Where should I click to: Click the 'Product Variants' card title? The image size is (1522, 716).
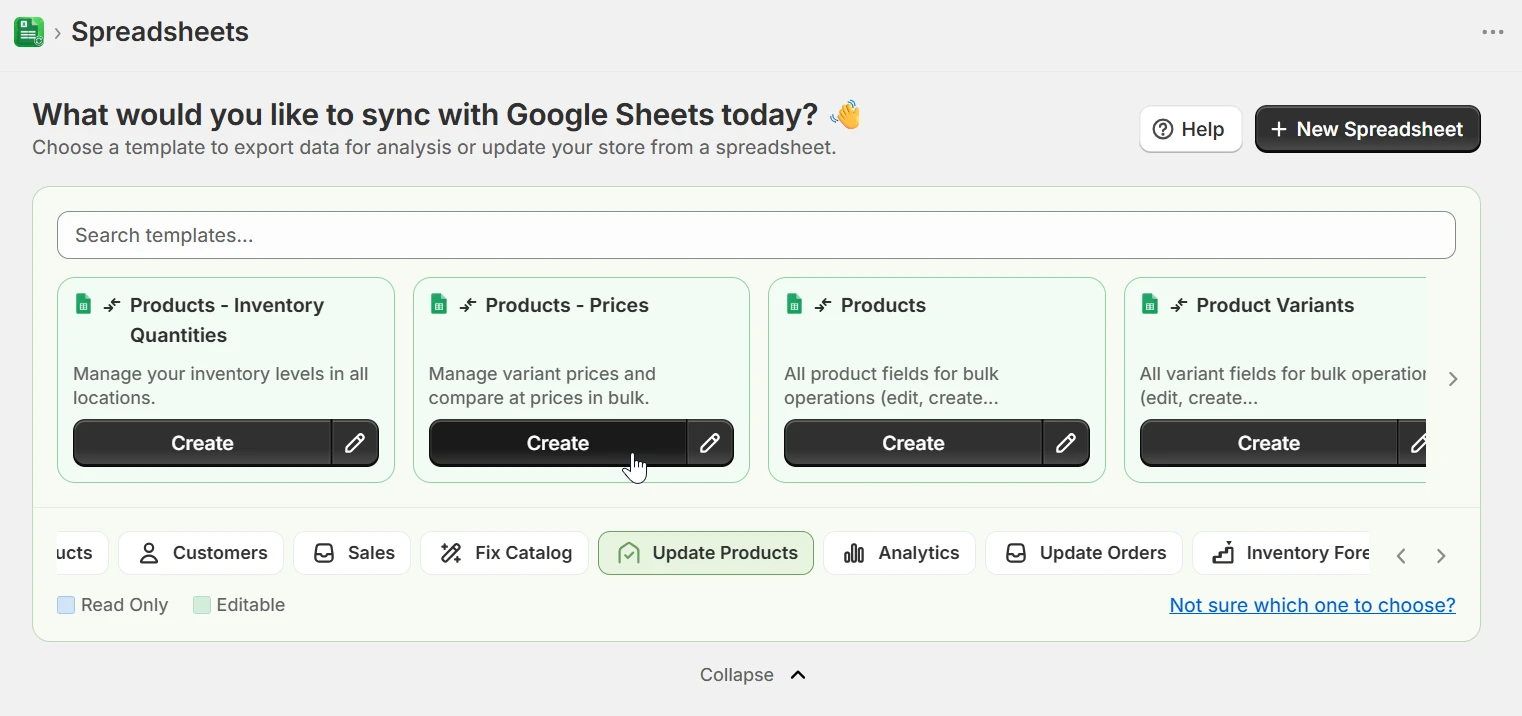[1275, 305]
